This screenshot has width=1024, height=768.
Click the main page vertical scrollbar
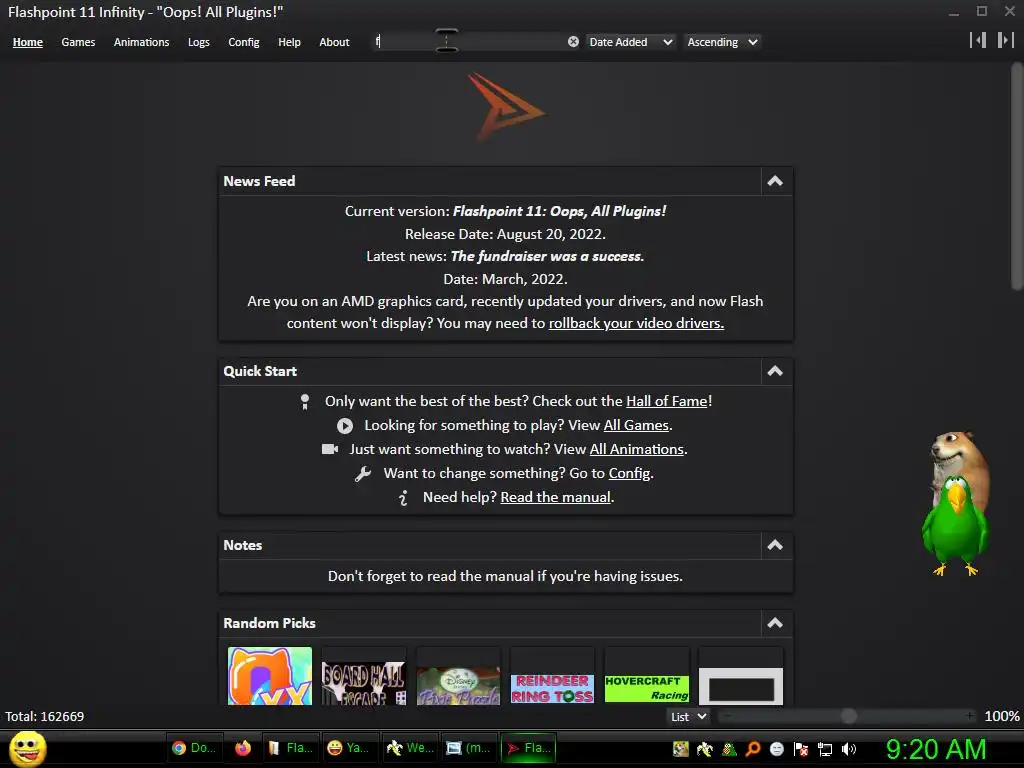coord(1017,176)
